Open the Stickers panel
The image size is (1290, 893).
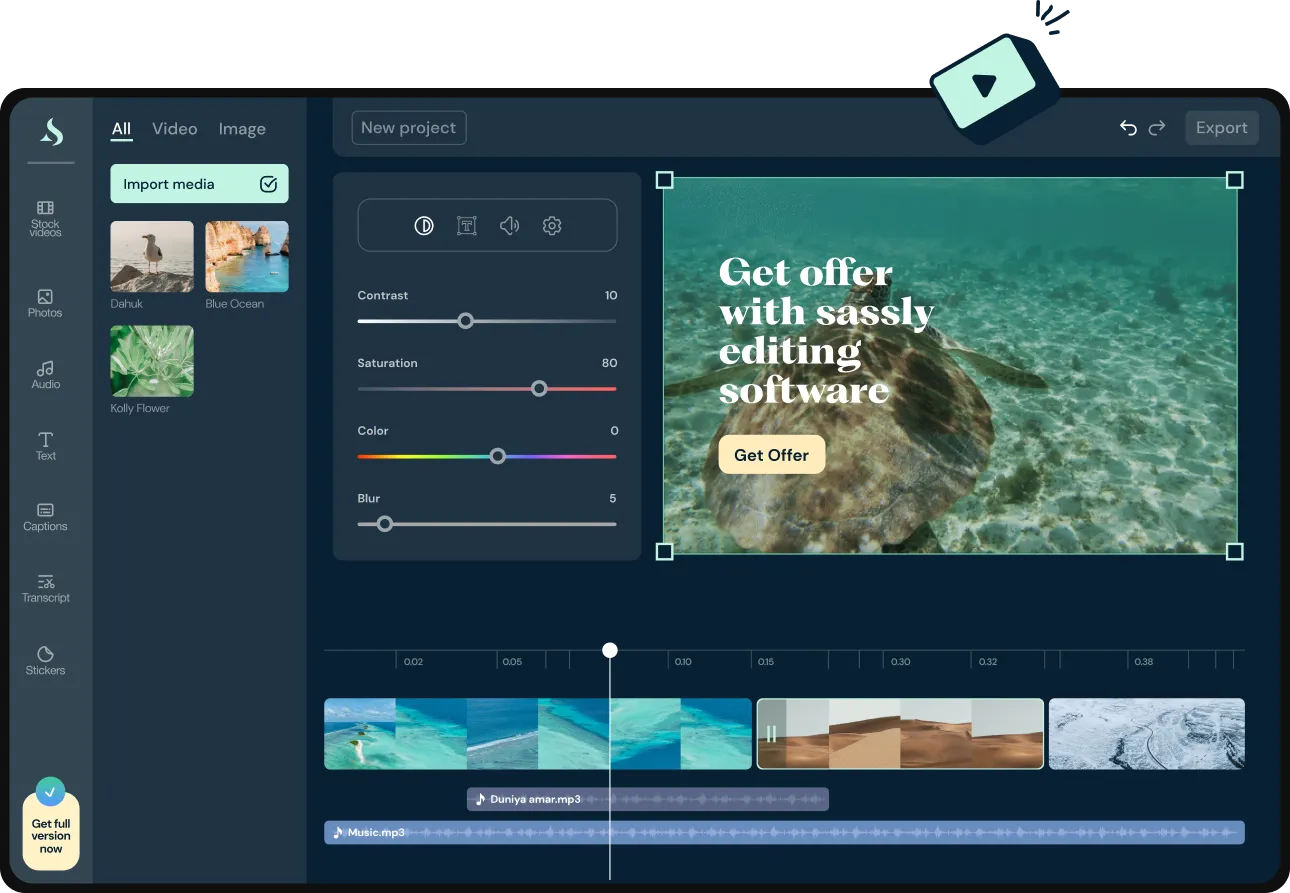[45, 661]
